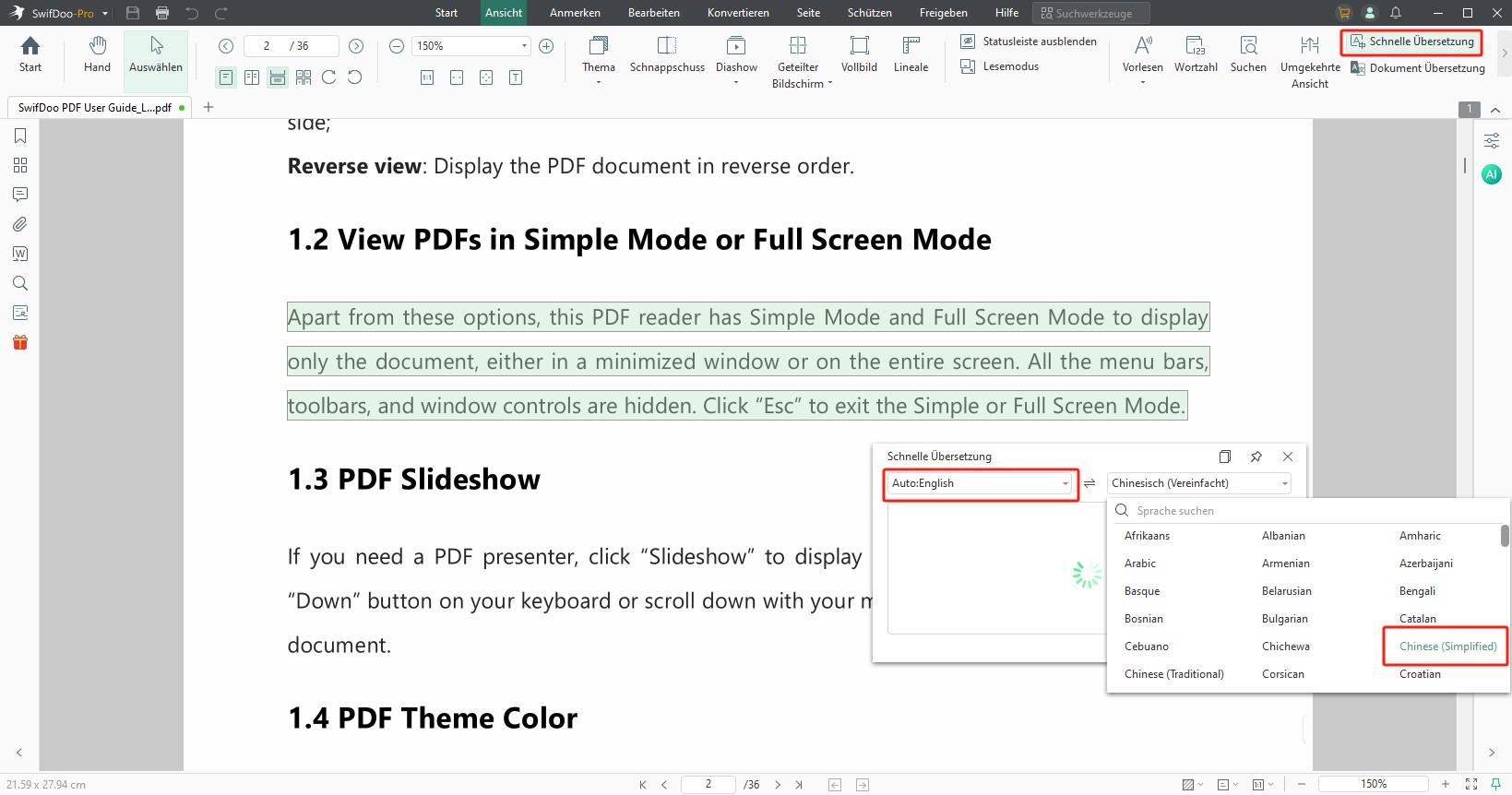
Task: Open the AI assistant icon
Action: pyautogui.click(x=1492, y=174)
